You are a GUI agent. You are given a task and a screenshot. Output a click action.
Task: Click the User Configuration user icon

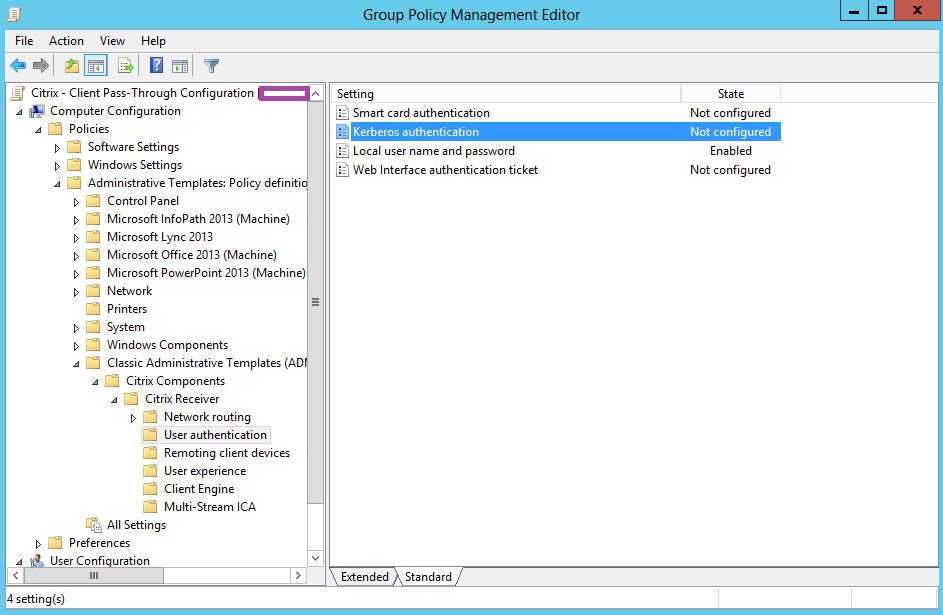(37, 561)
